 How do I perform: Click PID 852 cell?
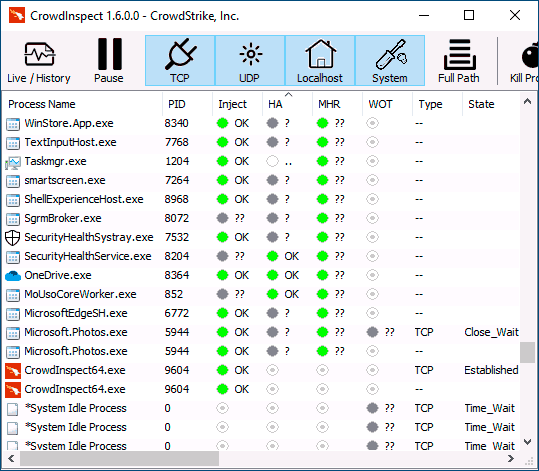pos(174,294)
